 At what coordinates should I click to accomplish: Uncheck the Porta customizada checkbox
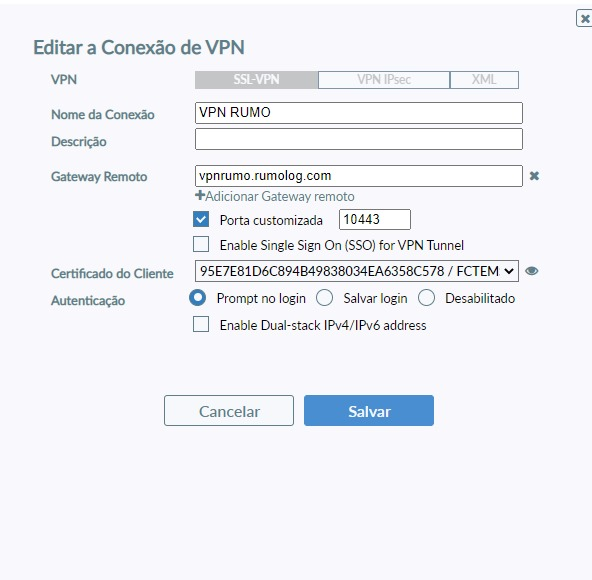(x=201, y=219)
